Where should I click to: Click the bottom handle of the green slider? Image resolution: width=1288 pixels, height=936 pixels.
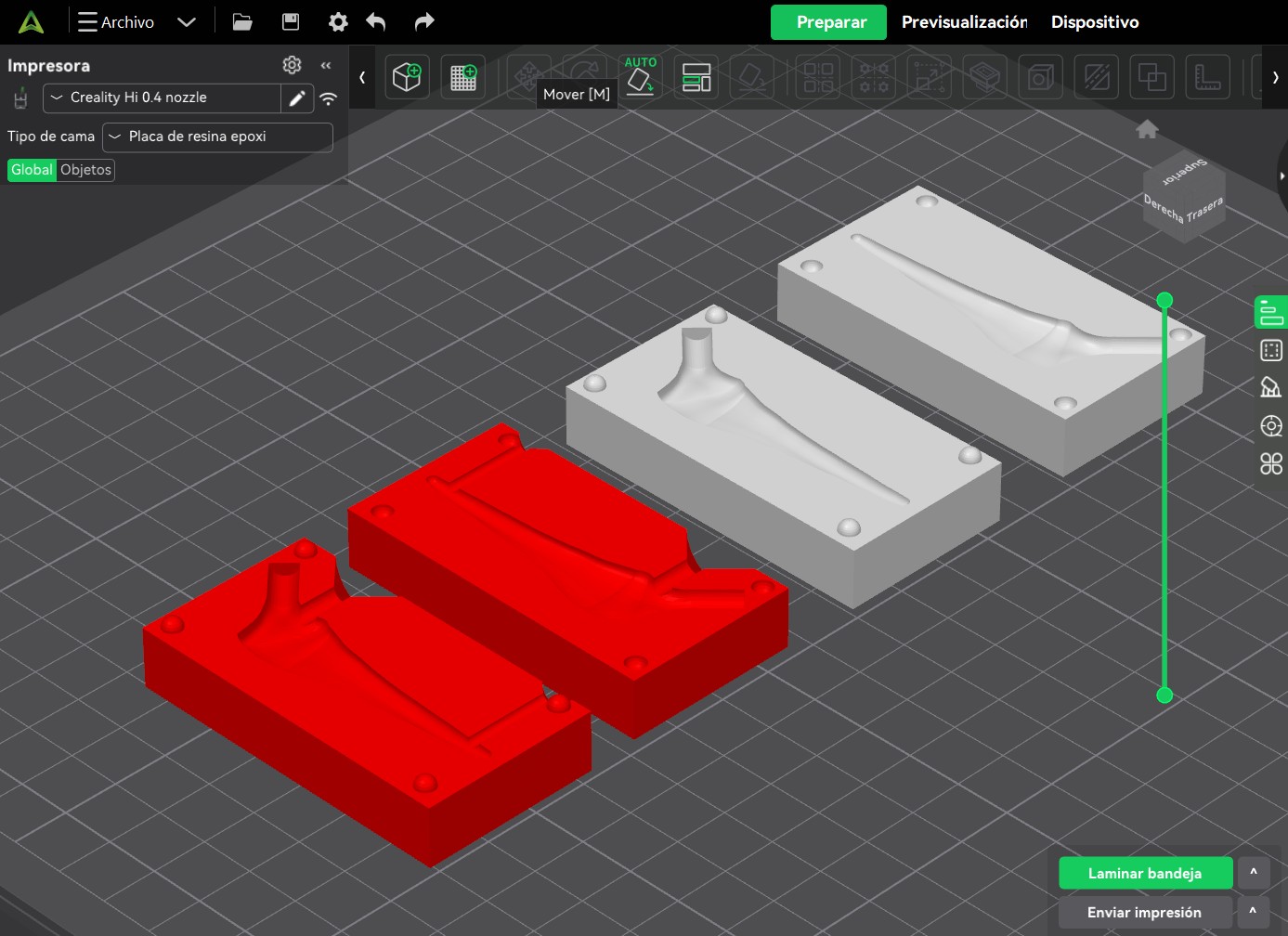click(x=1164, y=695)
